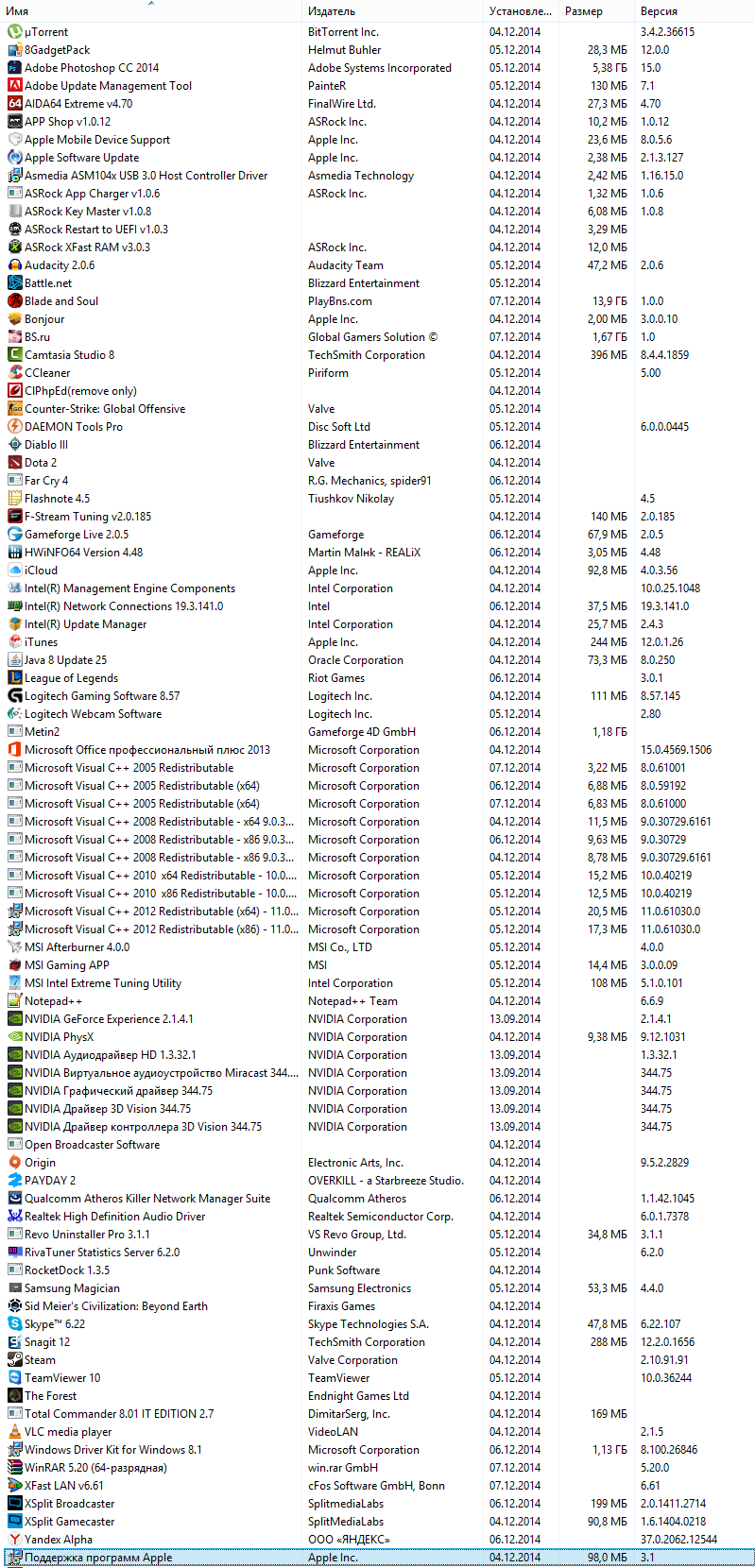This screenshot has height=1568, width=755.
Task: Click the iTunes icon
Action: tap(15, 641)
